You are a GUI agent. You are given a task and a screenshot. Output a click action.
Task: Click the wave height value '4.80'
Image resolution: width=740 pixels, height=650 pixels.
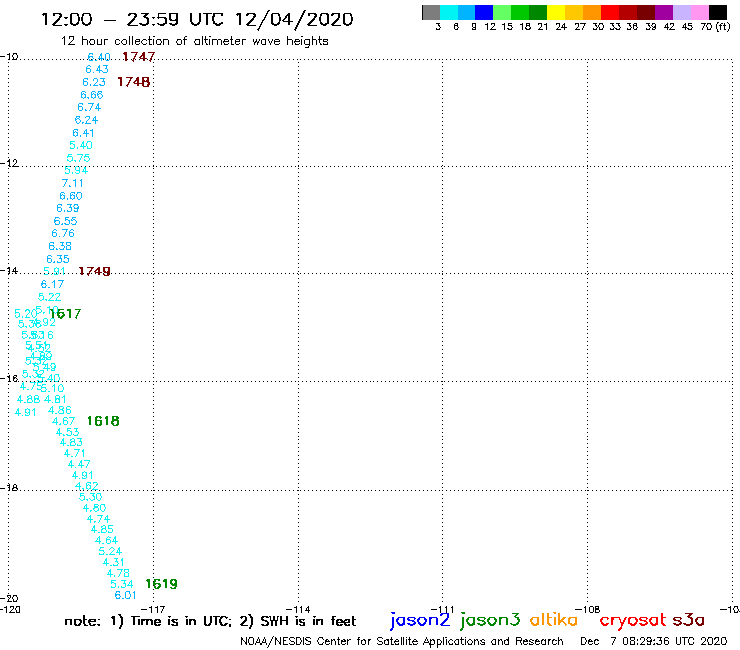click(94, 508)
